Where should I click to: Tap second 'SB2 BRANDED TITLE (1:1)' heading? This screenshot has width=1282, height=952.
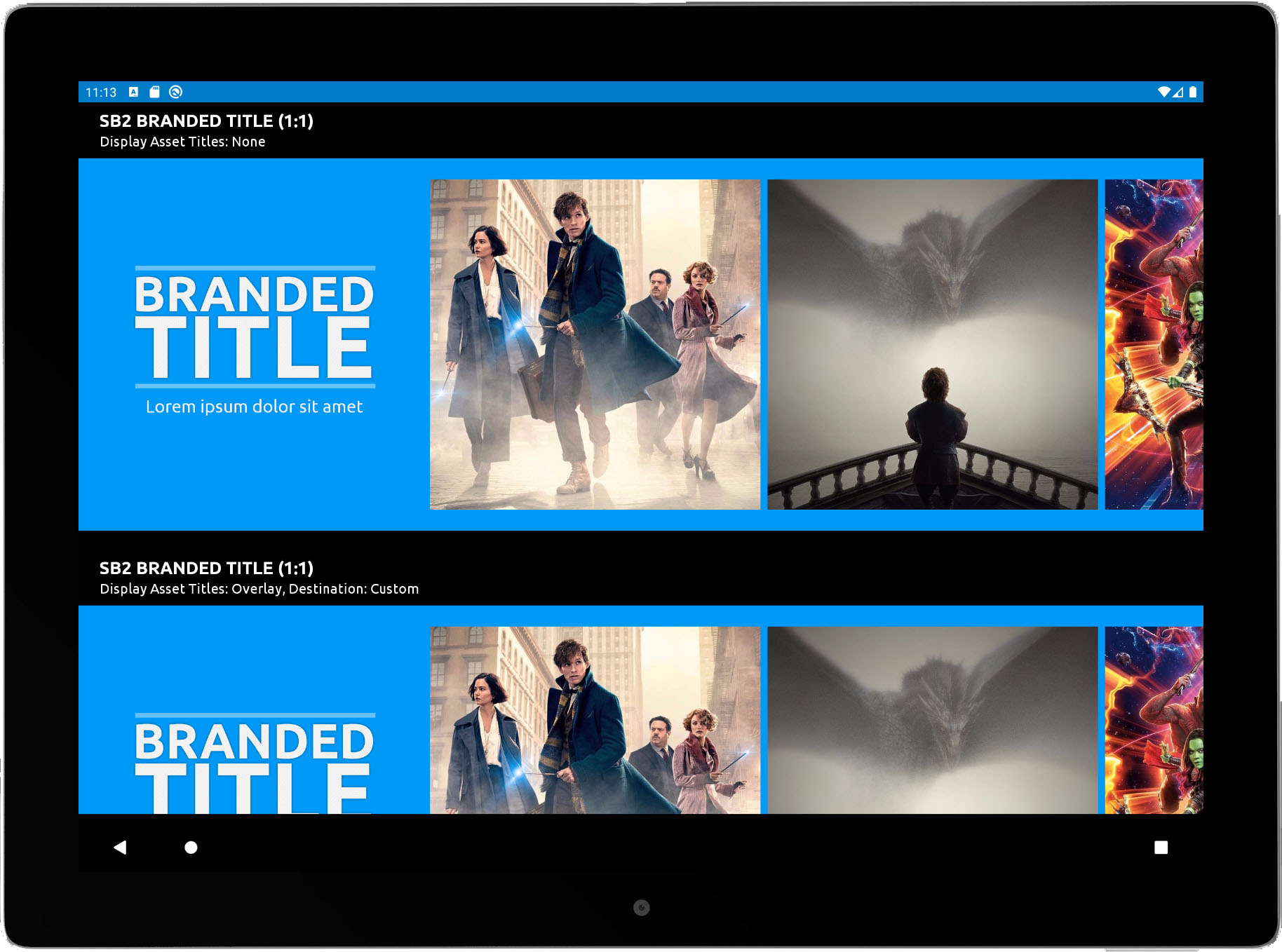tap(206, 568)
